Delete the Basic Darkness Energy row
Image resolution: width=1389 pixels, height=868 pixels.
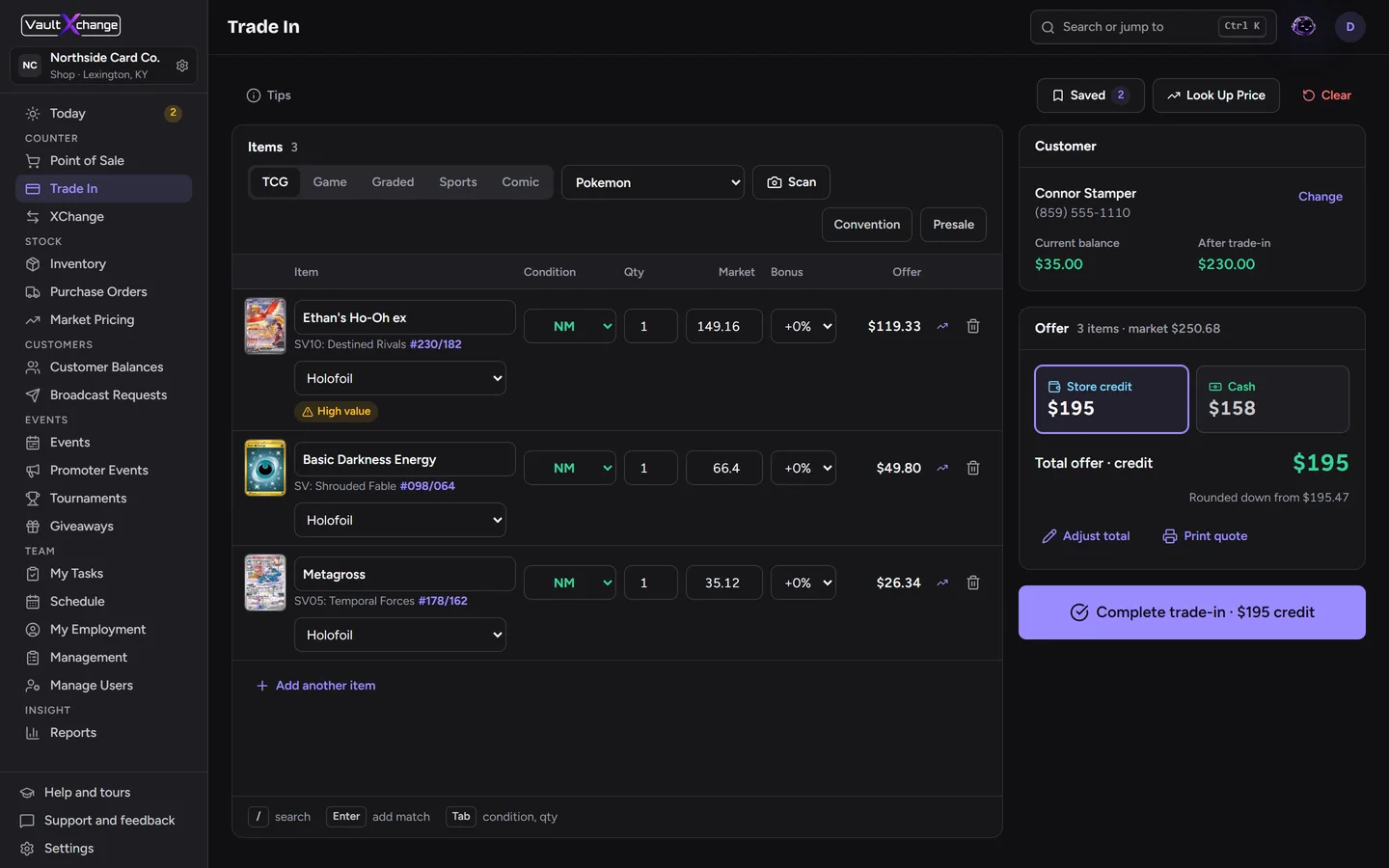pyautogui.click(x=973, y=468)
